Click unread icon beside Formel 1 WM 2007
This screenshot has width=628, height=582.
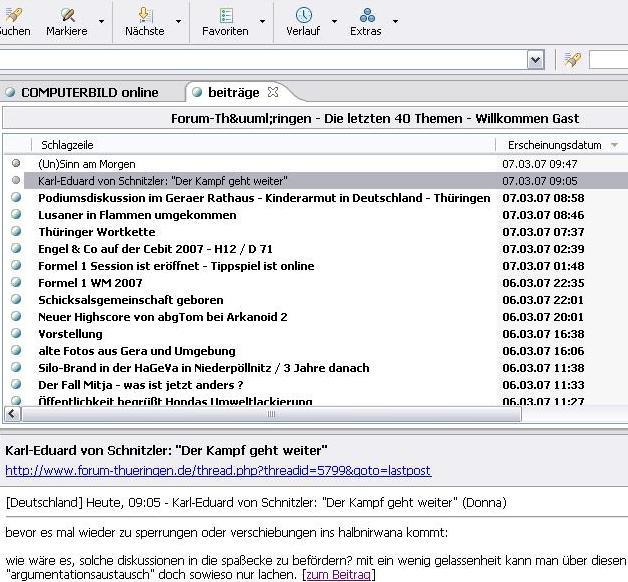16,282
